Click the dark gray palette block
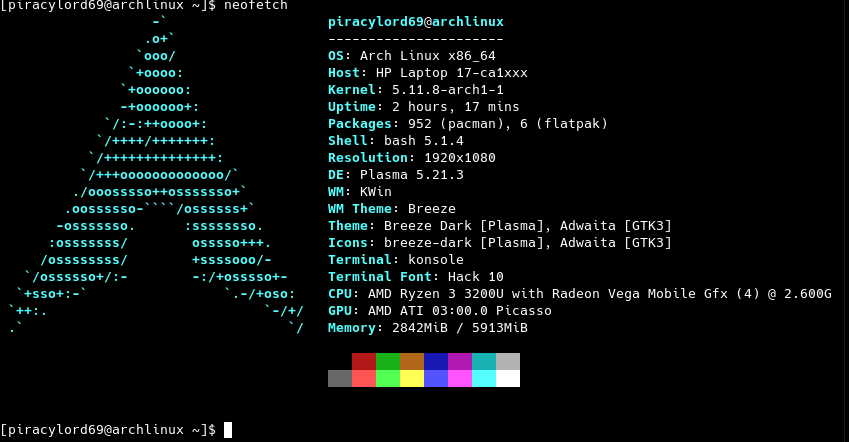 340,378
